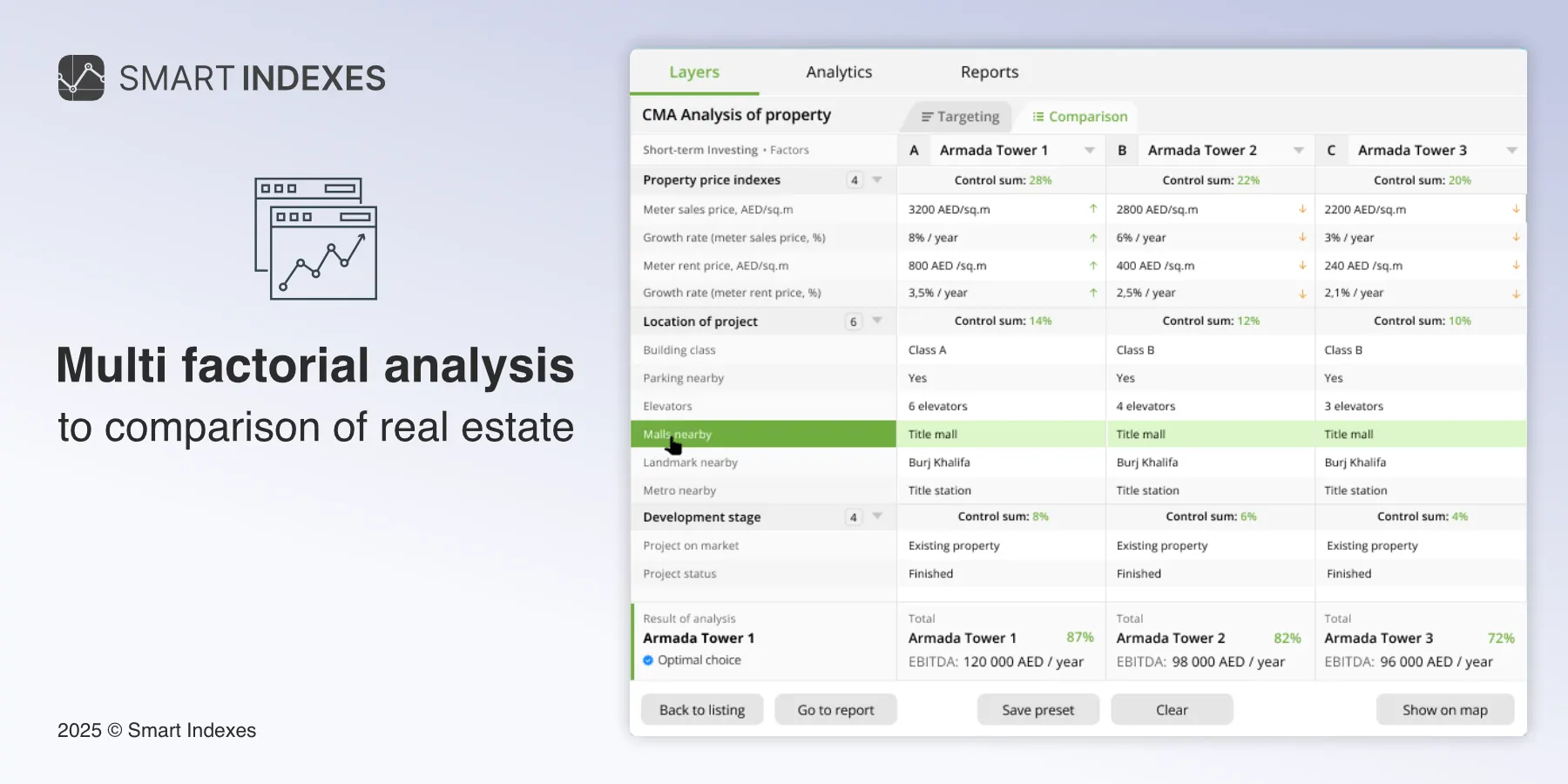
Task: Select the Optimal choice radio indicator
Action: coord(648,660)
